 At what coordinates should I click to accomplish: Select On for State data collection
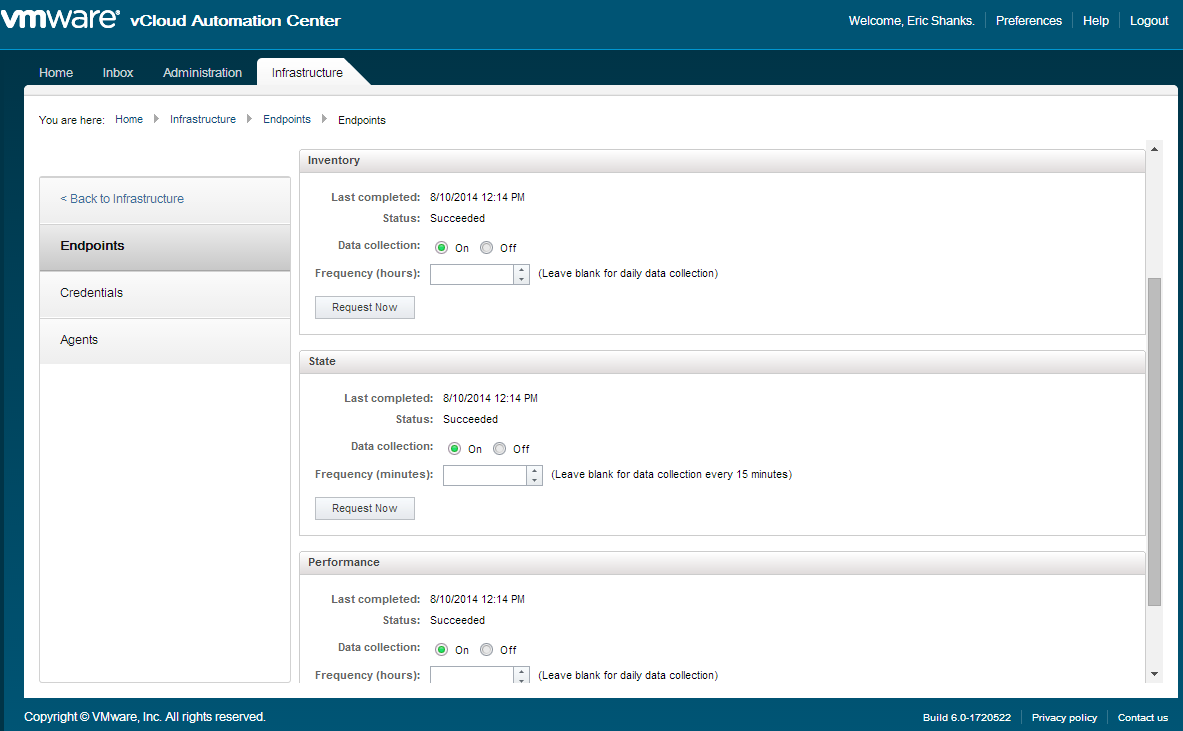pos(455,449)
